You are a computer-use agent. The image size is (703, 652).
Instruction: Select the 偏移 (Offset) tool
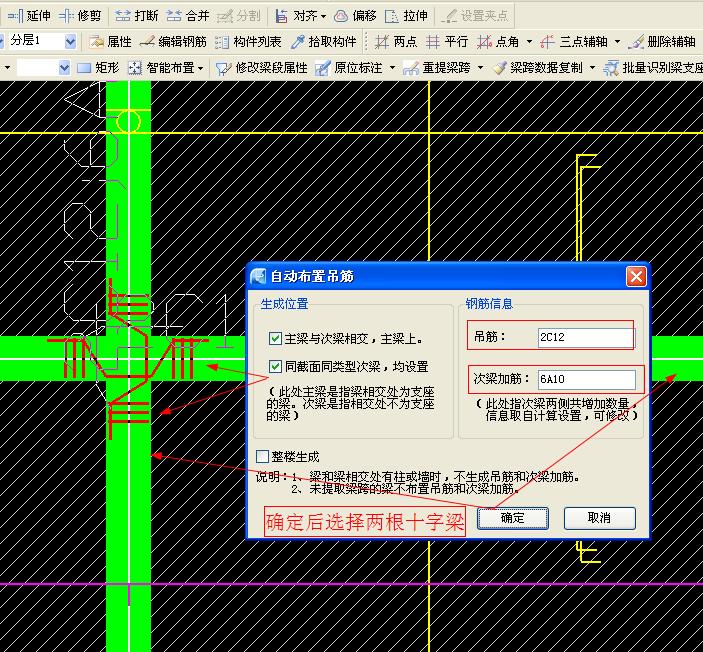click(354, 16)
